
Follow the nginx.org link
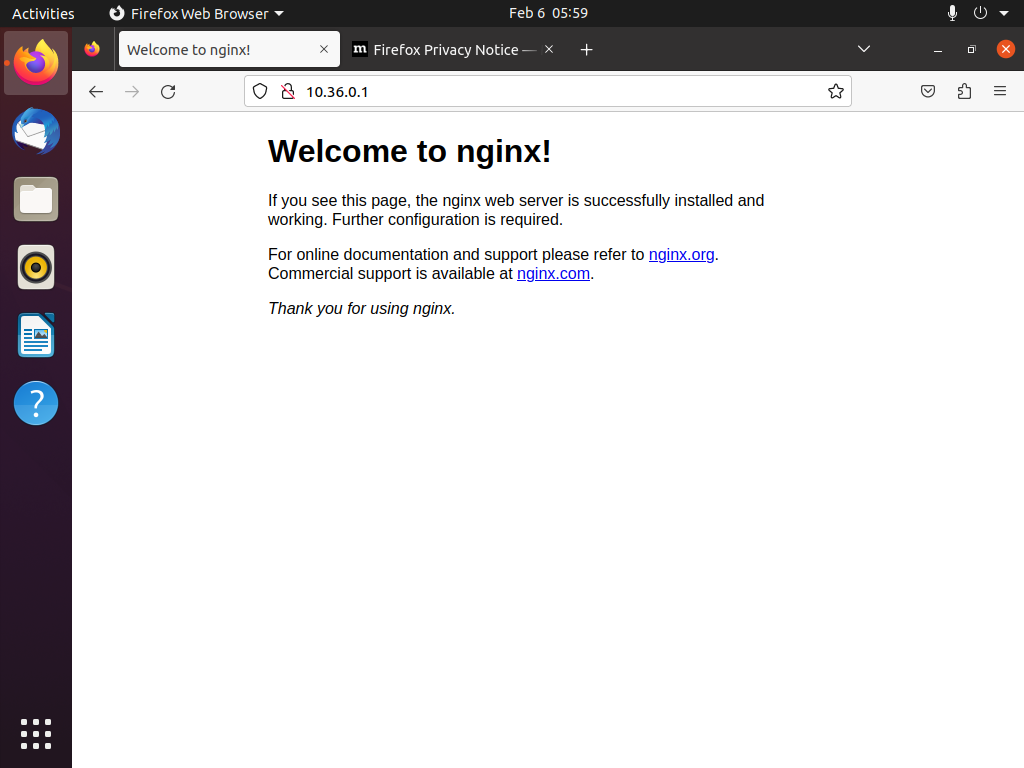[681, 255]
